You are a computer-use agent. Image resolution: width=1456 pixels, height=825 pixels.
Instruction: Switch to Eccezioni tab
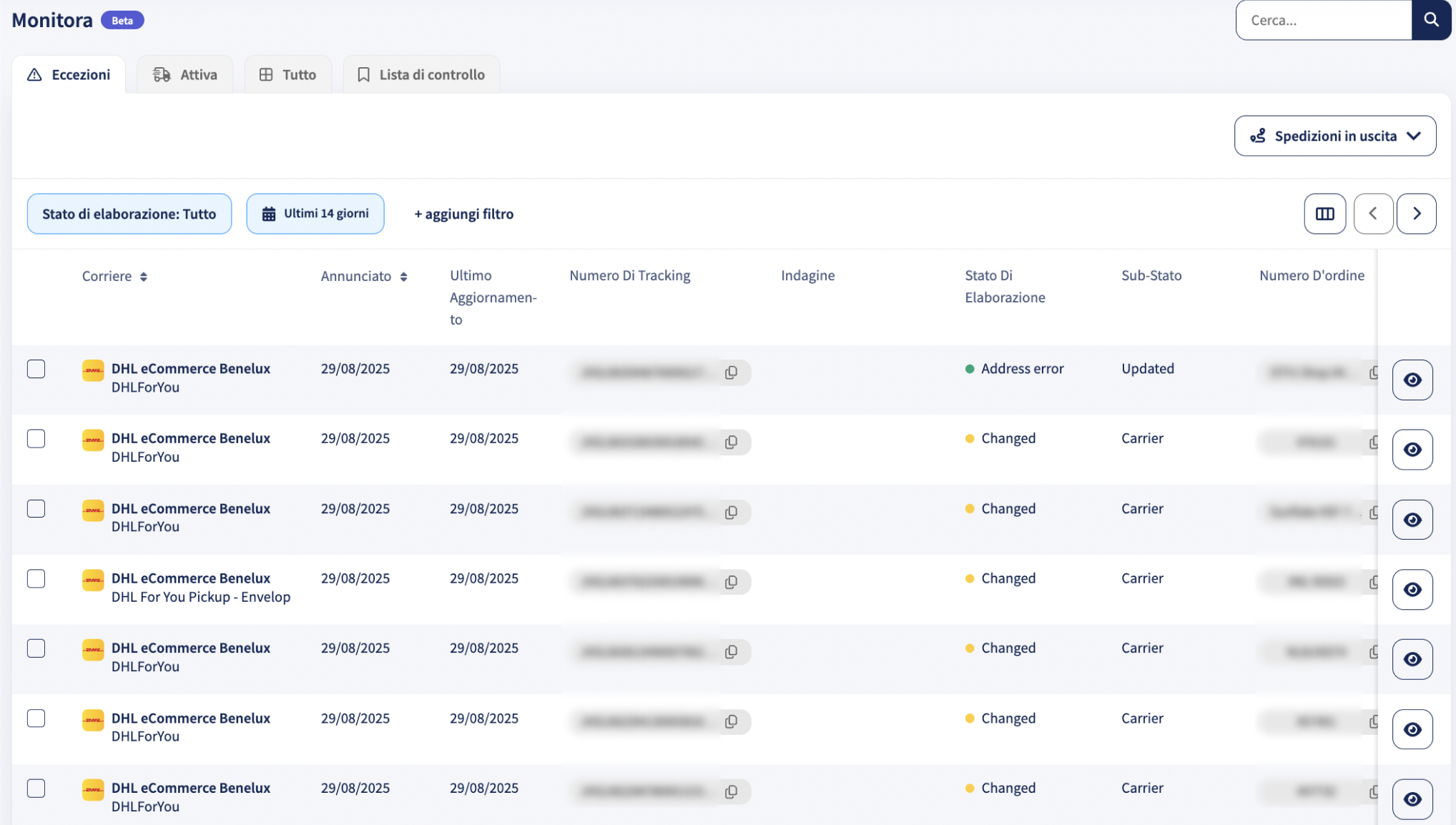pos(69,74)
